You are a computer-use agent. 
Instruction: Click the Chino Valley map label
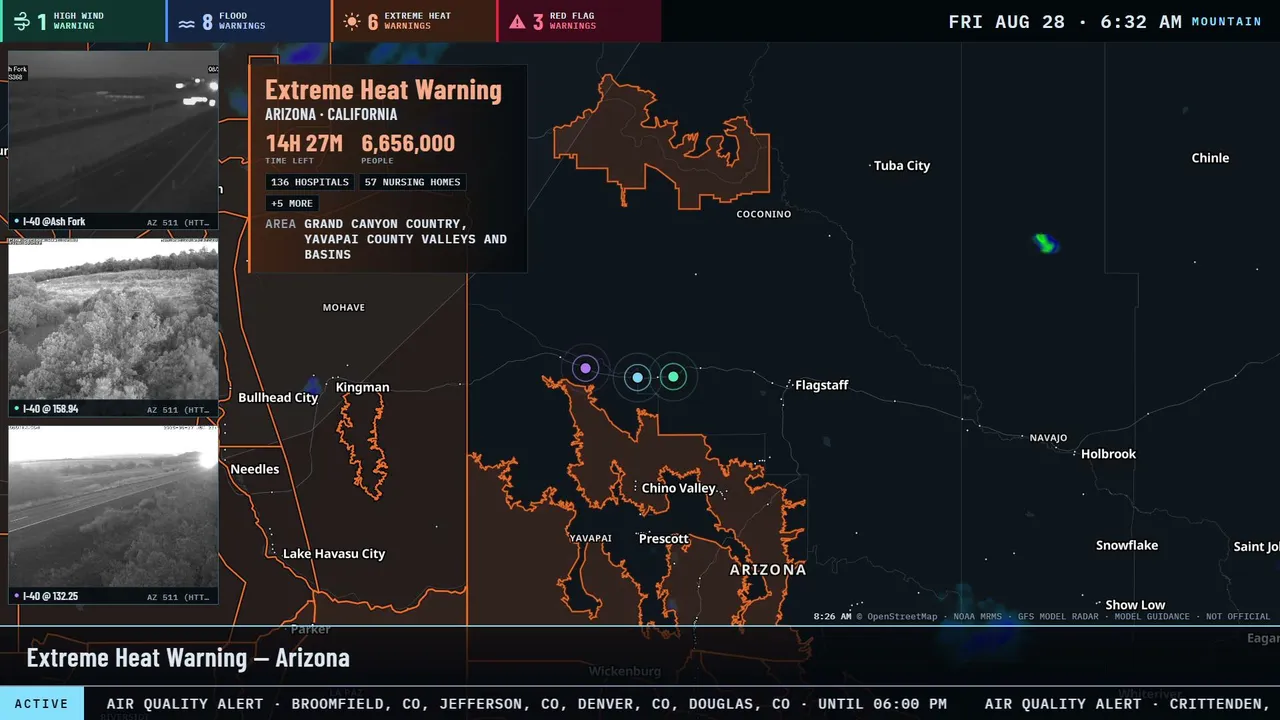click(679, 488)
